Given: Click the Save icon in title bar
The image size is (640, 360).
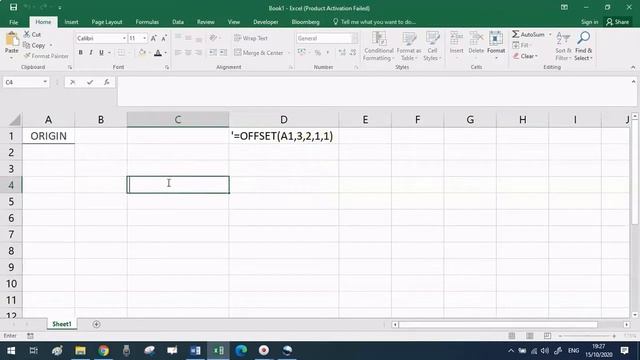Looking at the screenshot, I should (13, 7).
